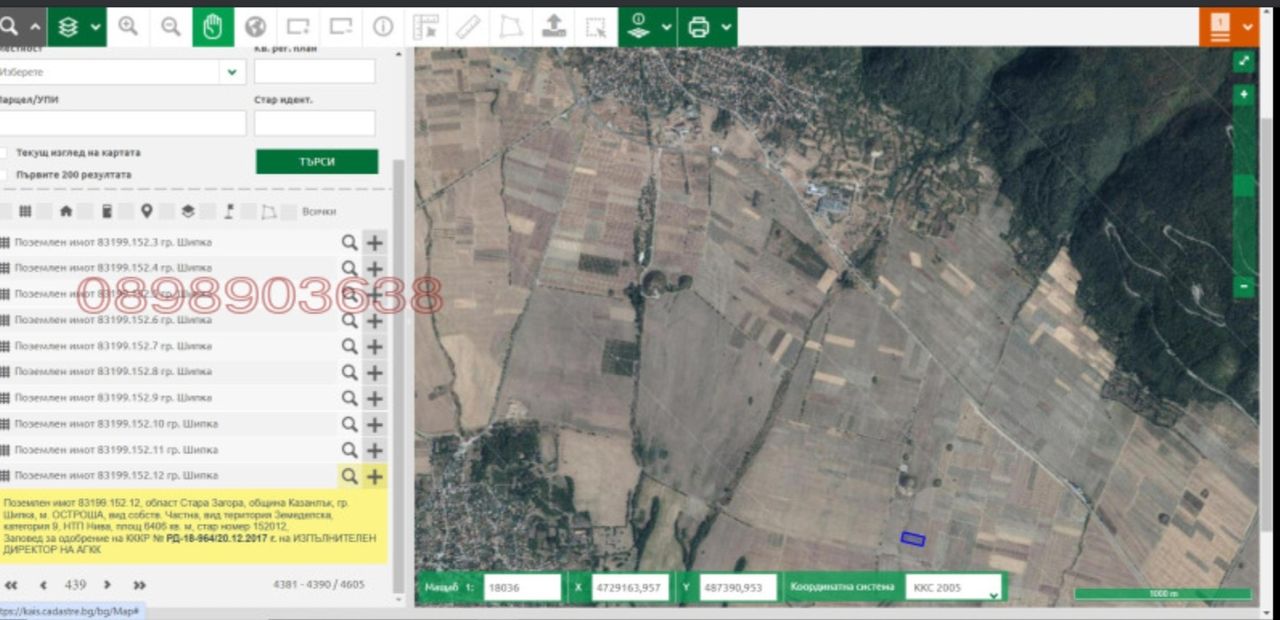Screen dimensions: 1280x620
Task: Tick the checkbox before the polygon outline filter
Action: [x=248, y=212]
